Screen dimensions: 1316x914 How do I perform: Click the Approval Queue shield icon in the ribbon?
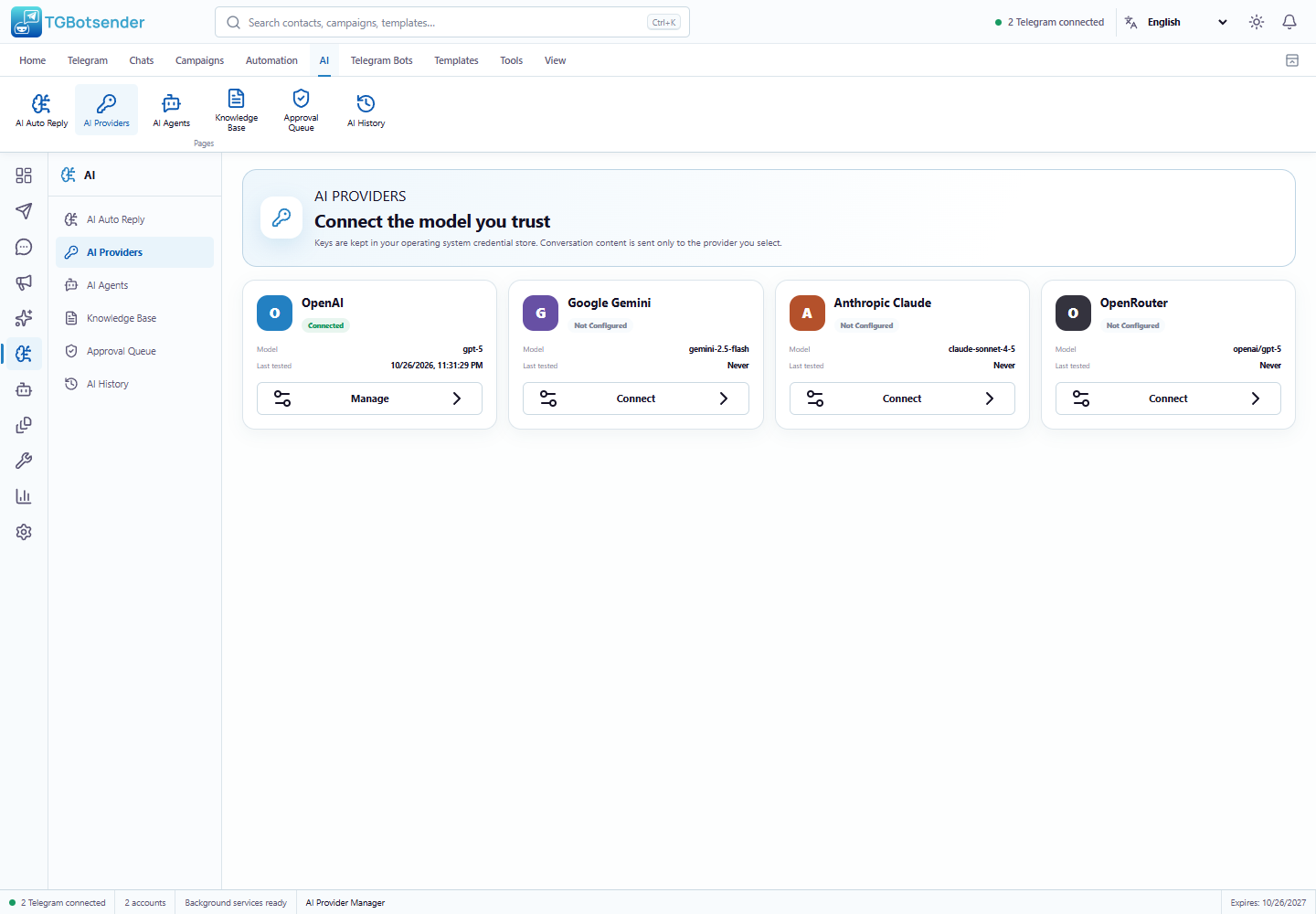pyautogui.click(x=302, y=110)
